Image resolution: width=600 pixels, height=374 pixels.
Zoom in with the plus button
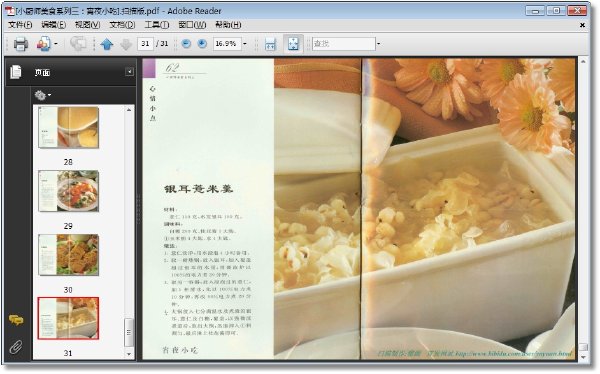pyautogui.click(x=202, y=44)
